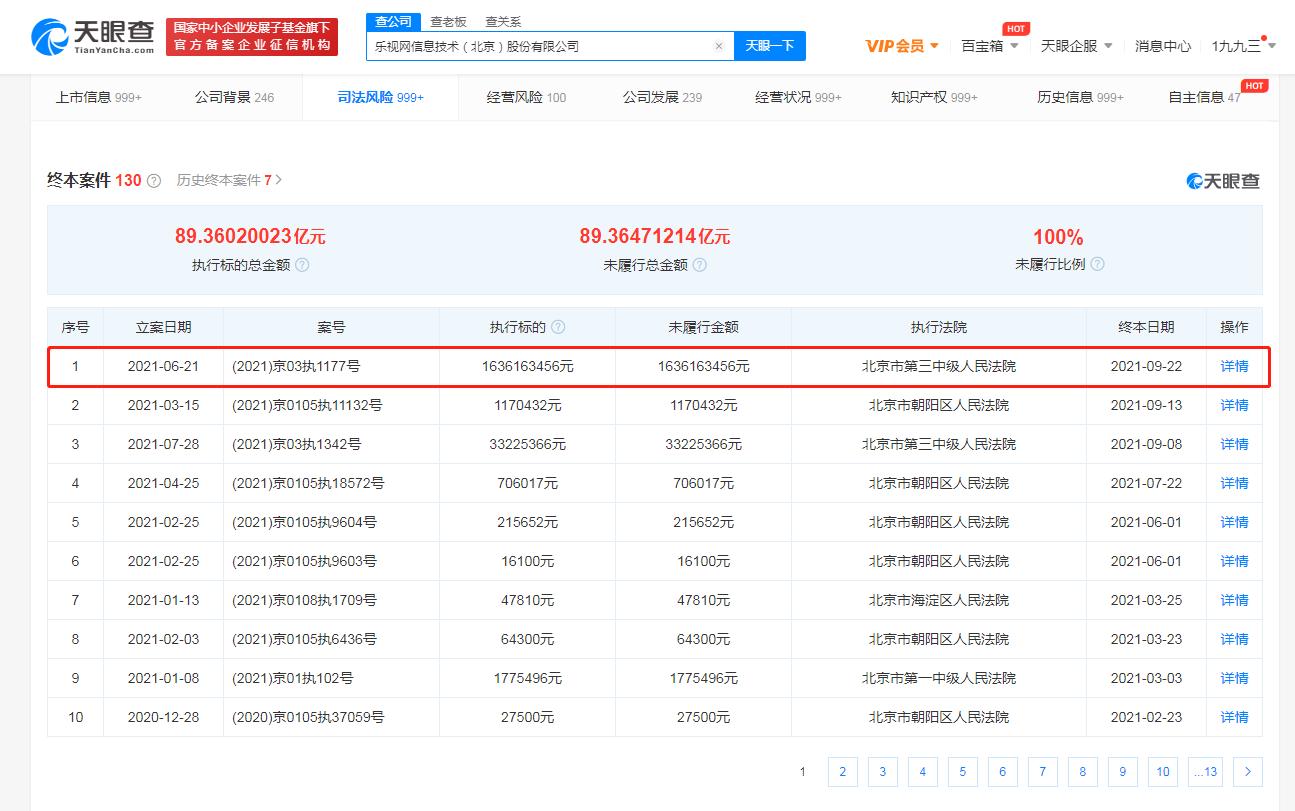This screenshot has height=811, width=1295.
Task: View 详情 for case (2021)京0105执6436号
Action: click(x=1234, y=639)
